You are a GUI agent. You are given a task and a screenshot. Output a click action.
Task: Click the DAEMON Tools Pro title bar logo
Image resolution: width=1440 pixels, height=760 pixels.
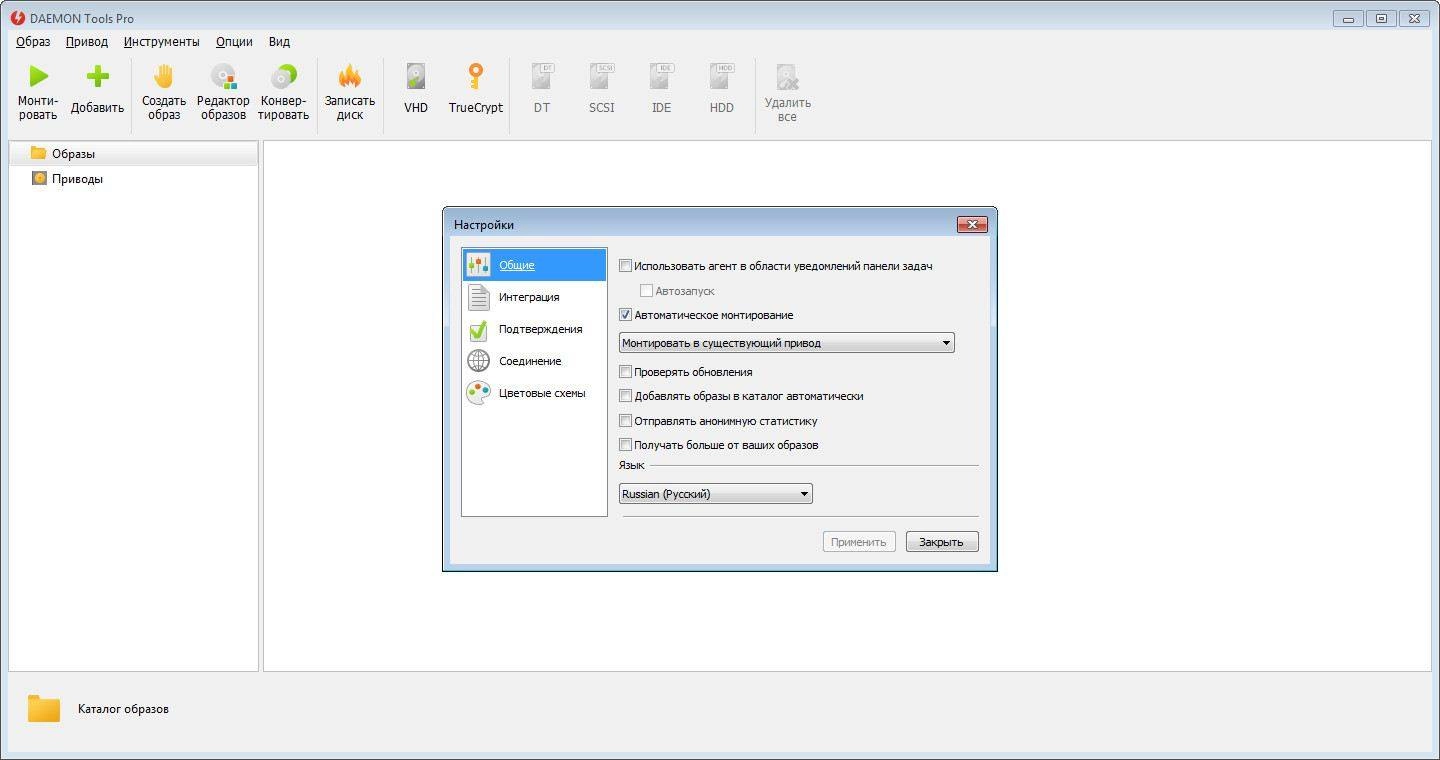tap(18, 18)
